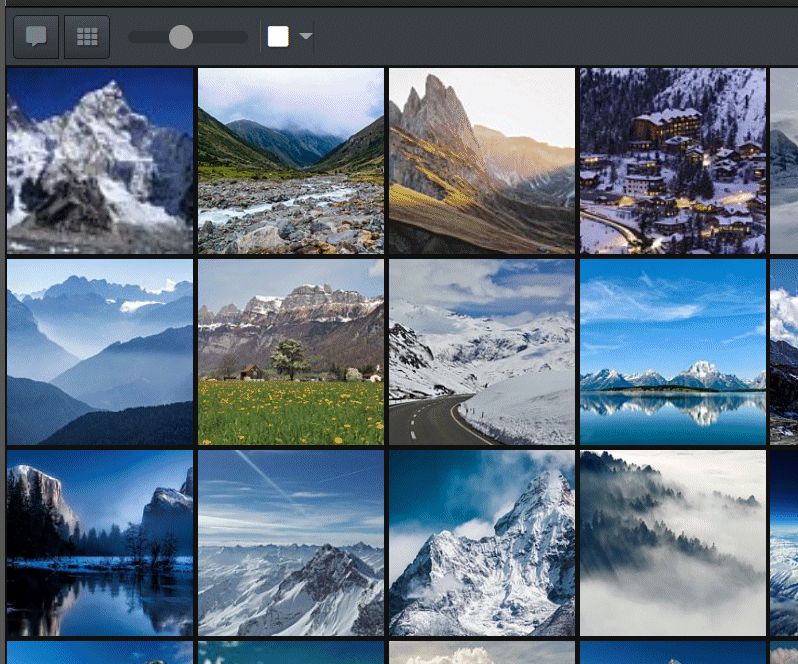This screenshot has width=798, height=664.
Task: Select the white background color swatch
Action: [x=278, y=37]
